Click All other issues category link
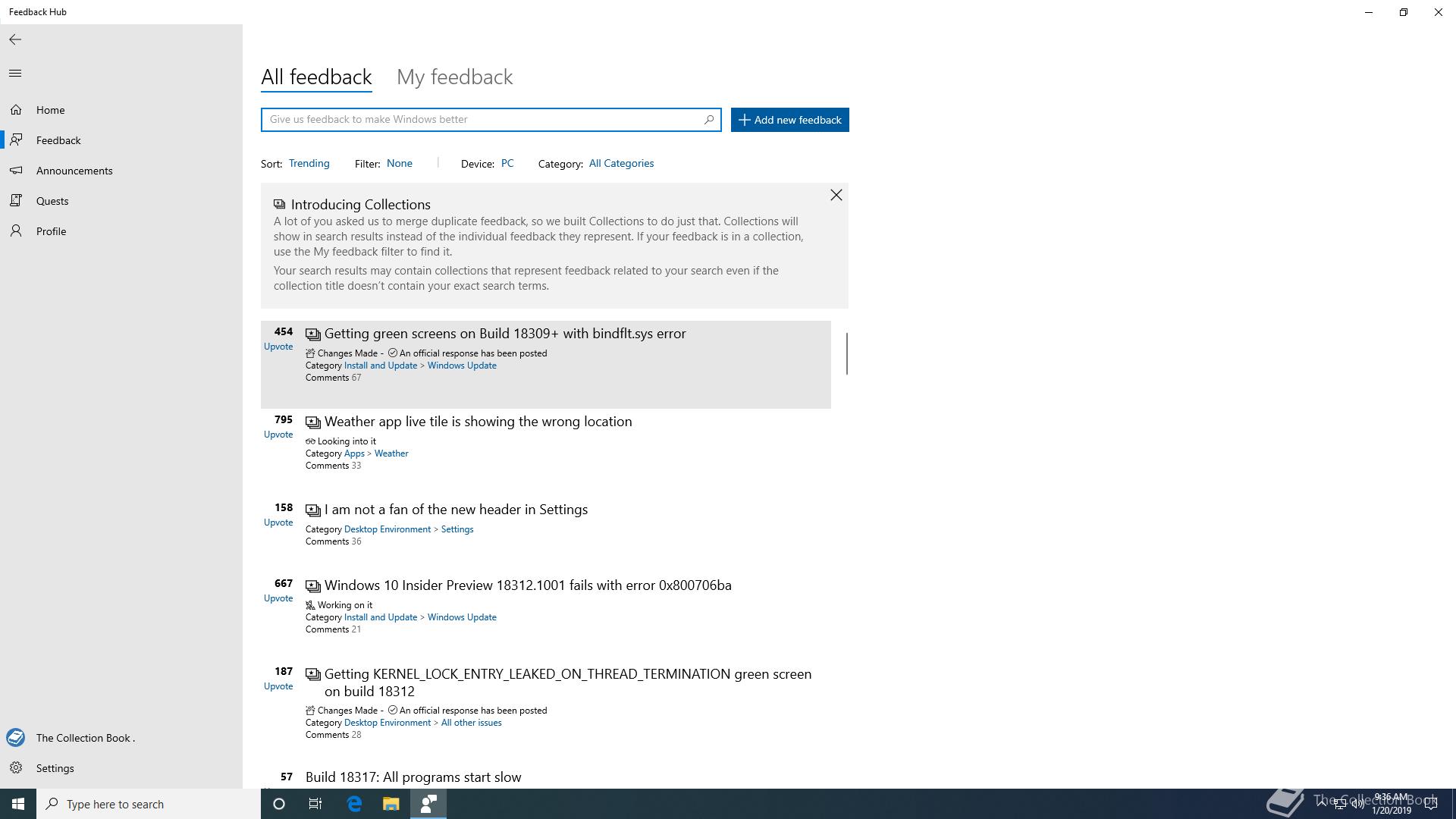Viewport: 1456px width, 819px height. 472,723
